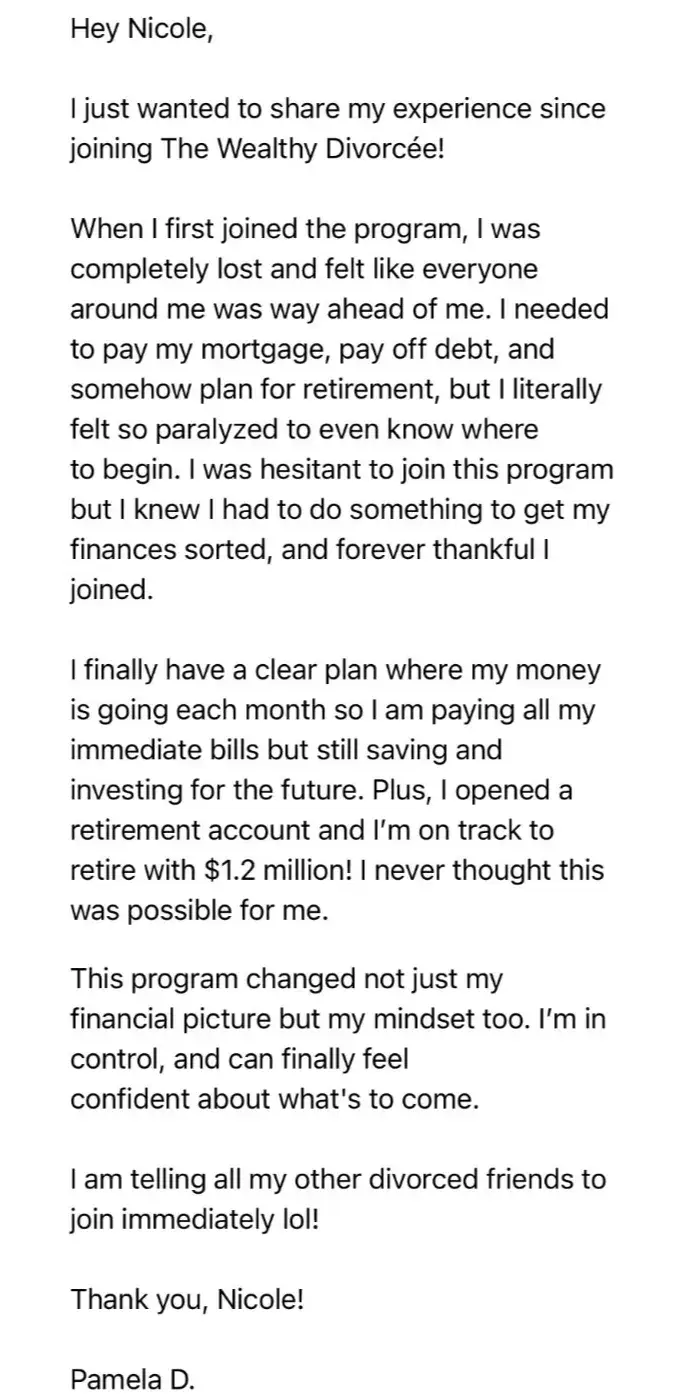Viewport: 687px width, 1394px height.
Task: Click the amount '$1.2 million!'
Action: click(291, 872)
